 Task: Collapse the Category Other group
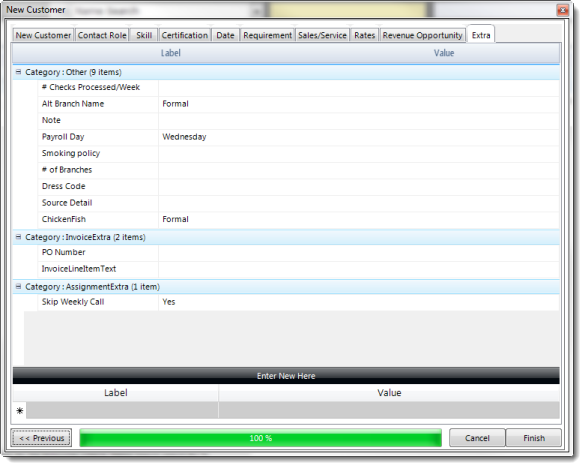18,72
